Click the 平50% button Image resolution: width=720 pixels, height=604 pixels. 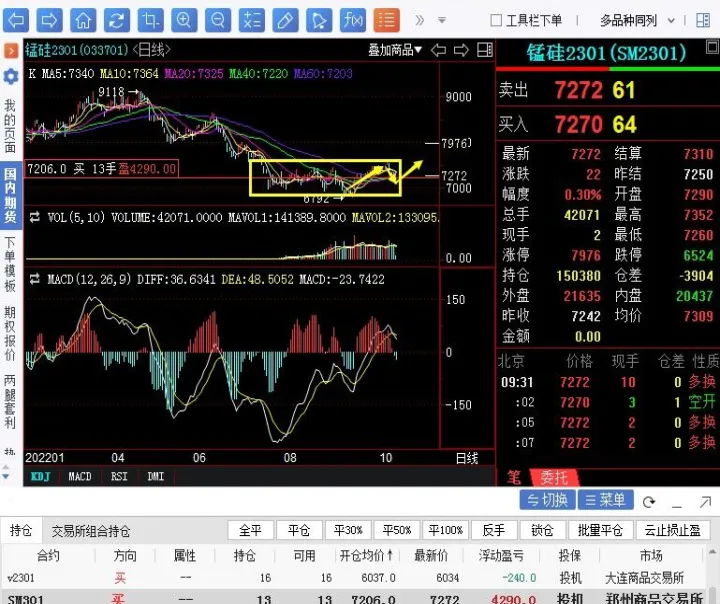tap(397, 531)
